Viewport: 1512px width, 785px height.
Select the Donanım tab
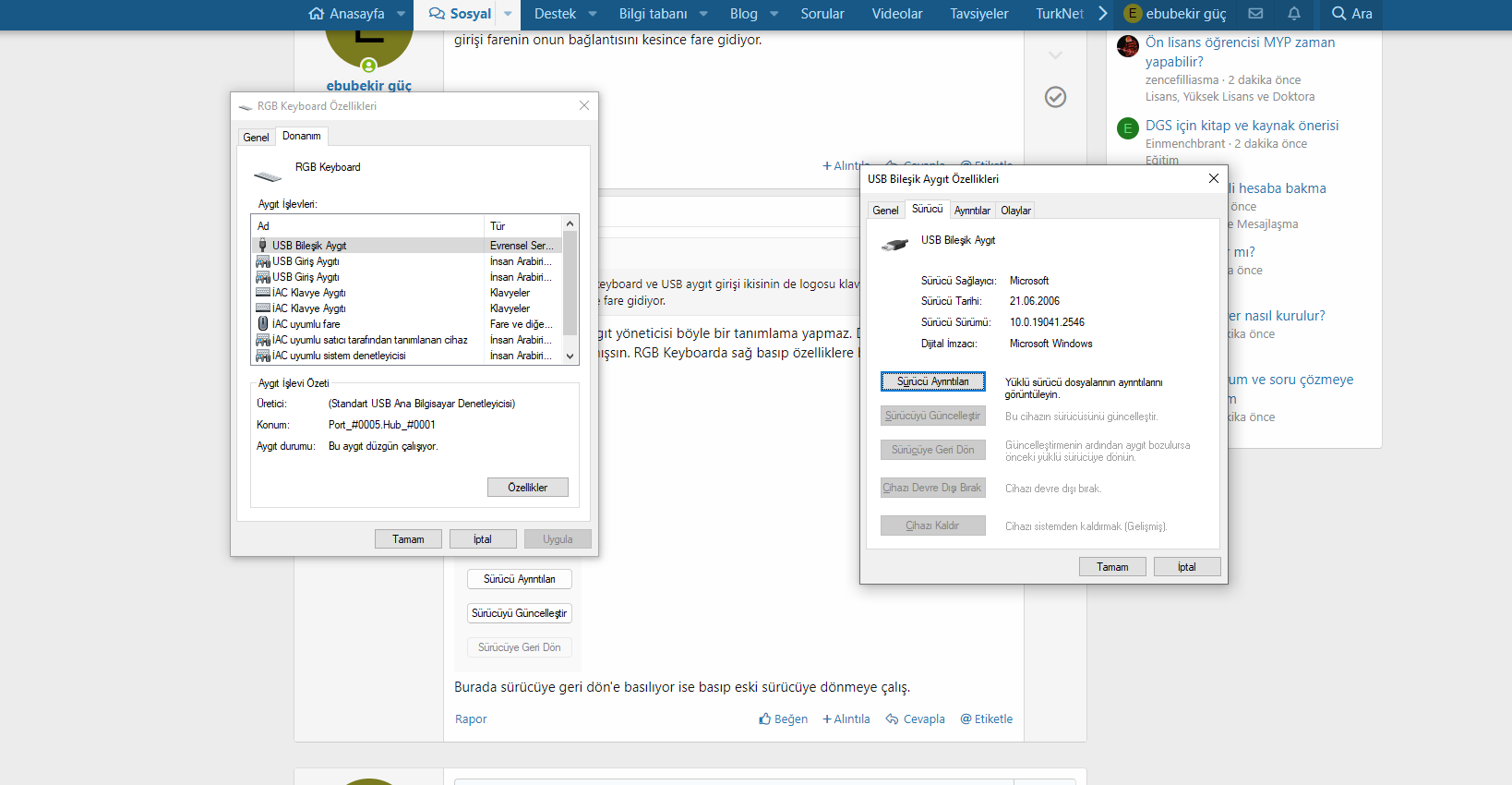[x=302, y=136]
